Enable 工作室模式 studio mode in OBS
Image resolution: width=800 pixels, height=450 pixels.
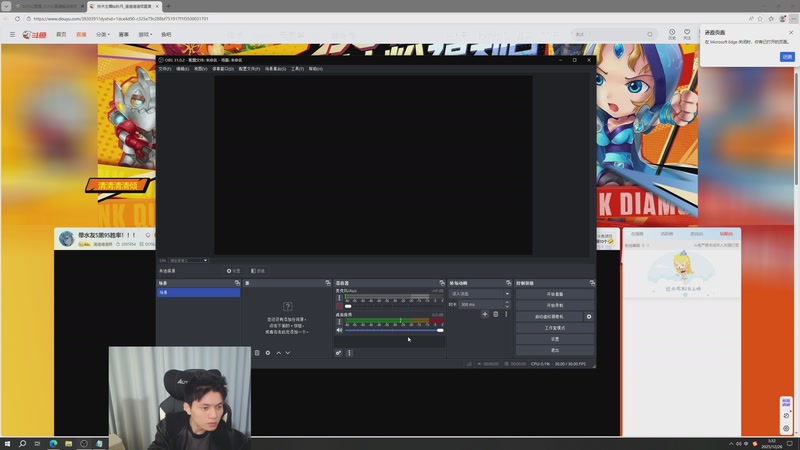[555, 328]
